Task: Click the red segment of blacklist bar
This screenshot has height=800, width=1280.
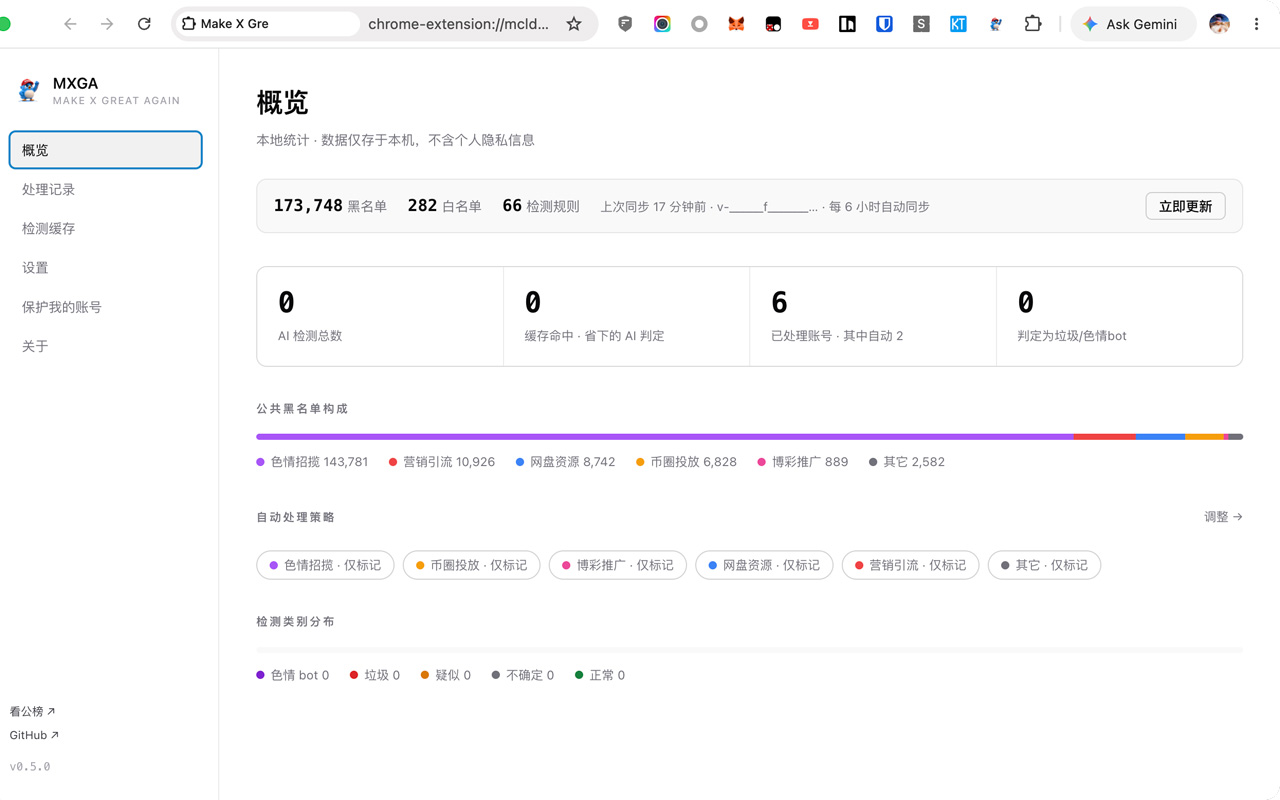Action: click(x=1105, y=437)
